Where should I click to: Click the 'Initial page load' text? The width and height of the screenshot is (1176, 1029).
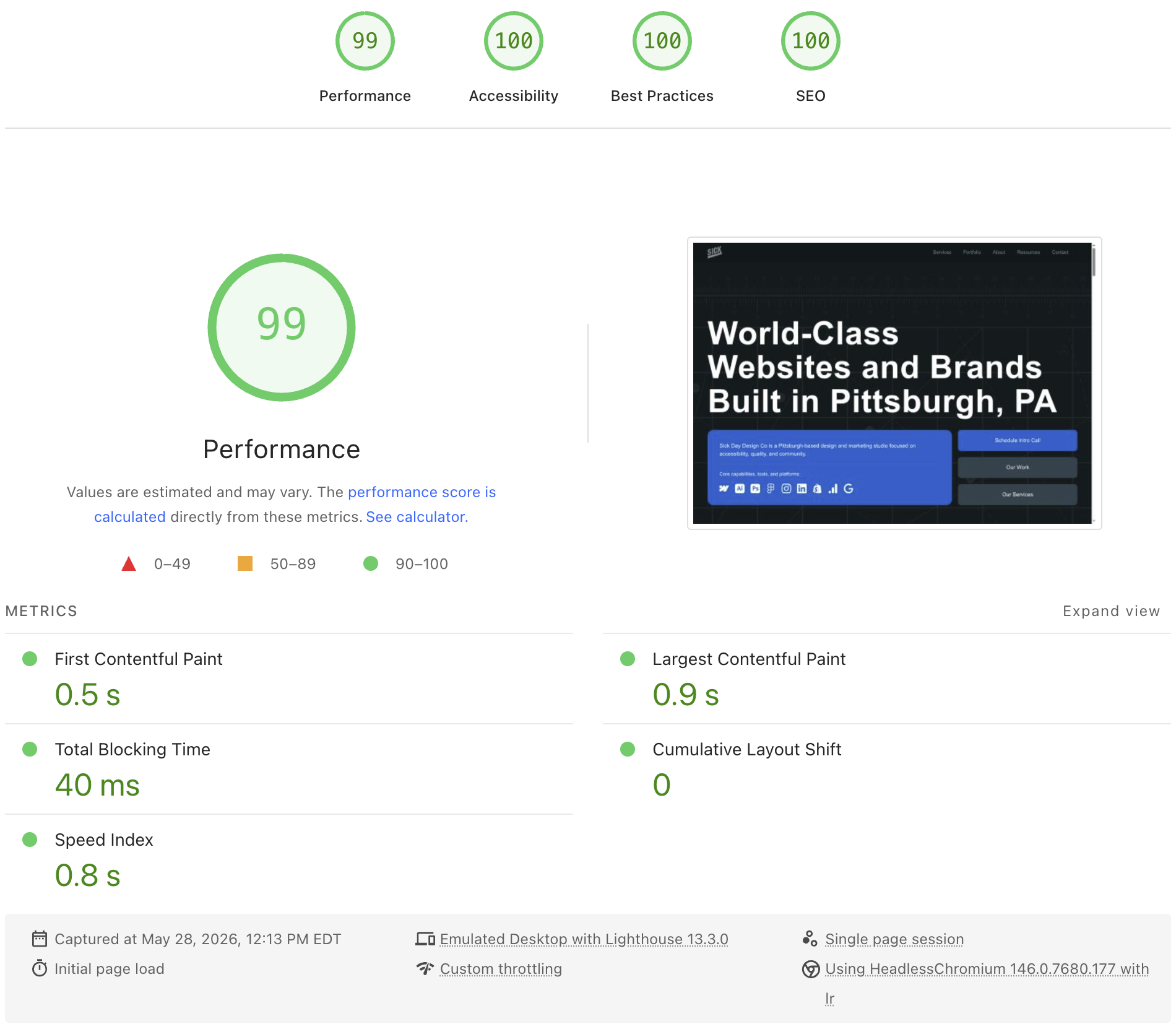tap(110, 969)
